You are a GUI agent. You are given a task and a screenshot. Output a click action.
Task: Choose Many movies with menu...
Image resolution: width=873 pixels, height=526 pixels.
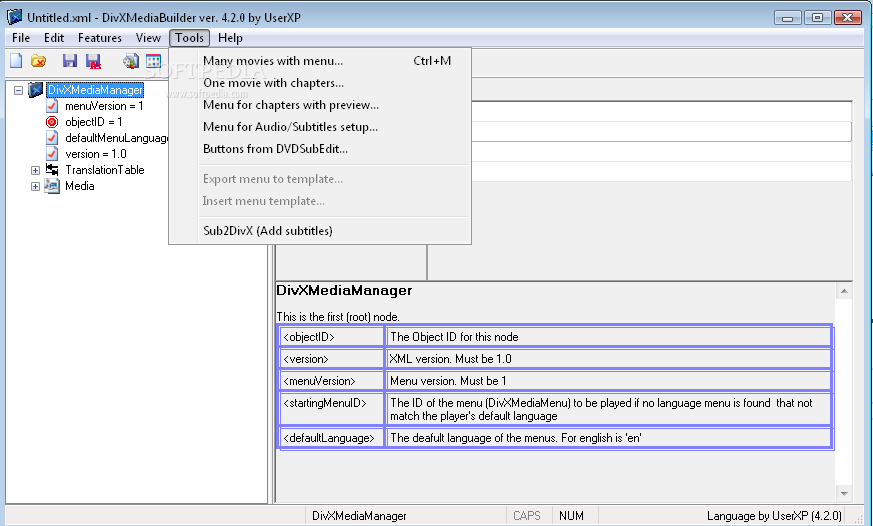(x=320, y=61)
